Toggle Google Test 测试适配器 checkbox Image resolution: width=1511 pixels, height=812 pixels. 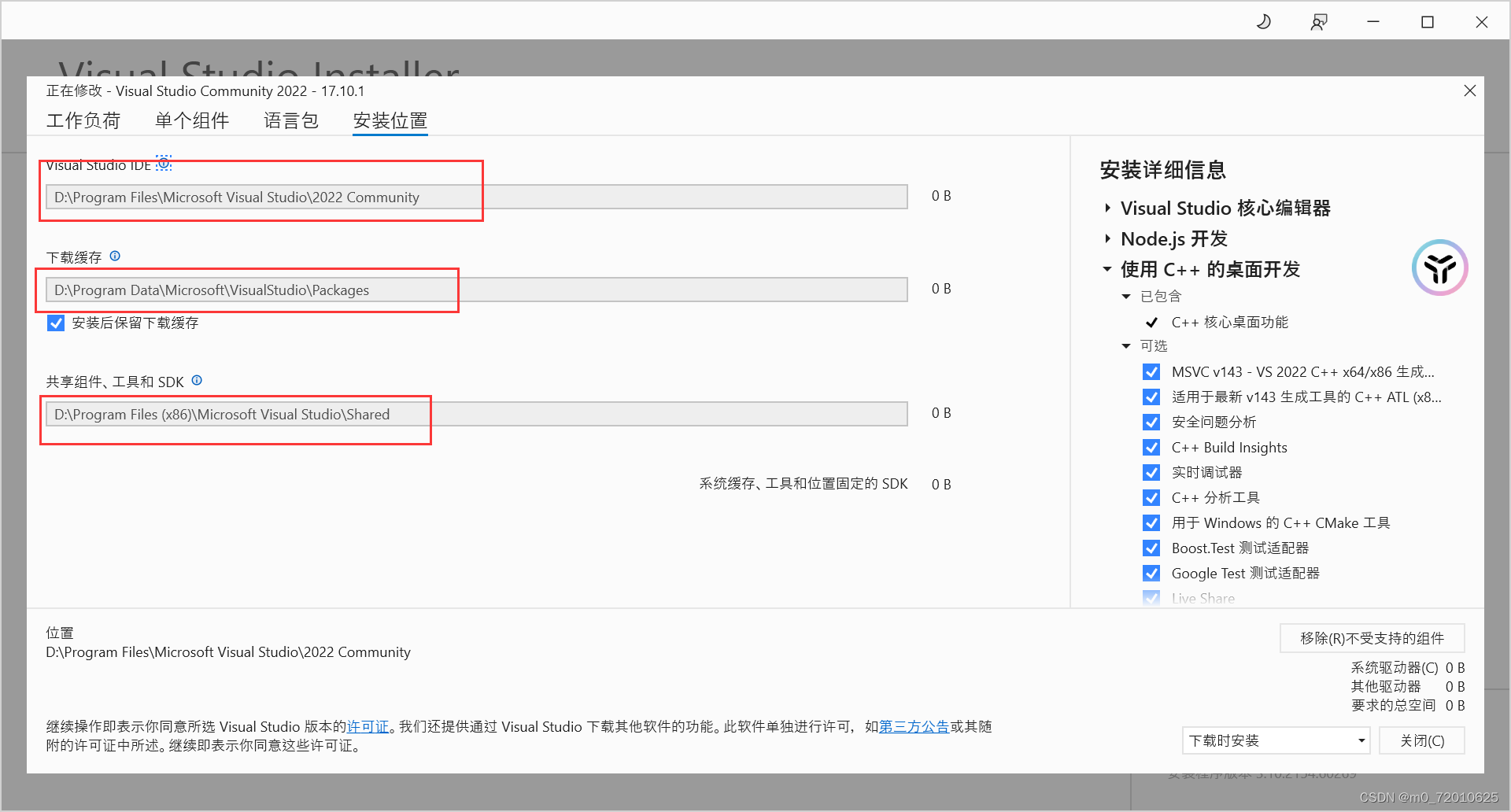(x=1151, y=573)
